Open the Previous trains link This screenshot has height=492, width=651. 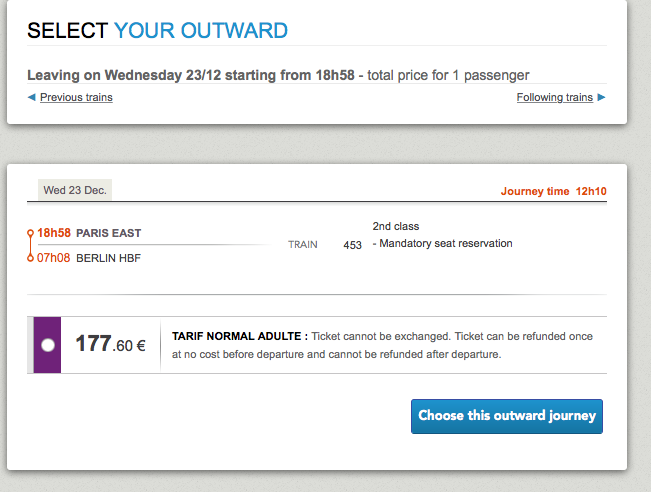point(76,97)
